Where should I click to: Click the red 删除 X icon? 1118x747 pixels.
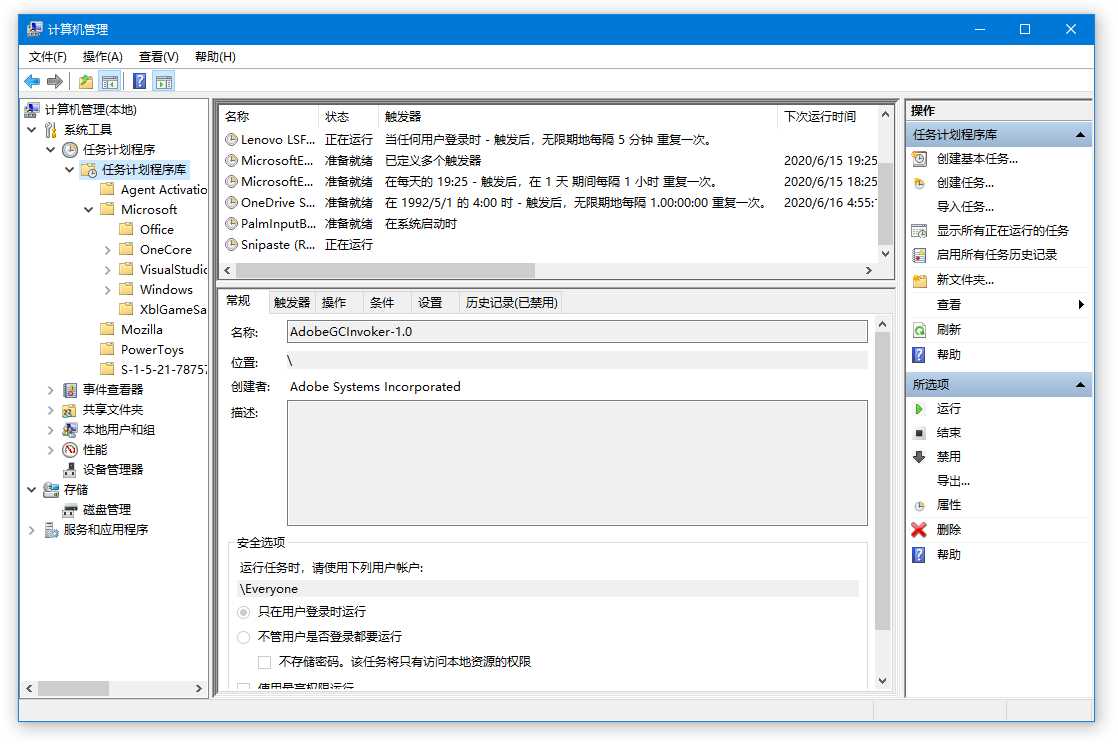pyautogui.click(x=919, y=530)
